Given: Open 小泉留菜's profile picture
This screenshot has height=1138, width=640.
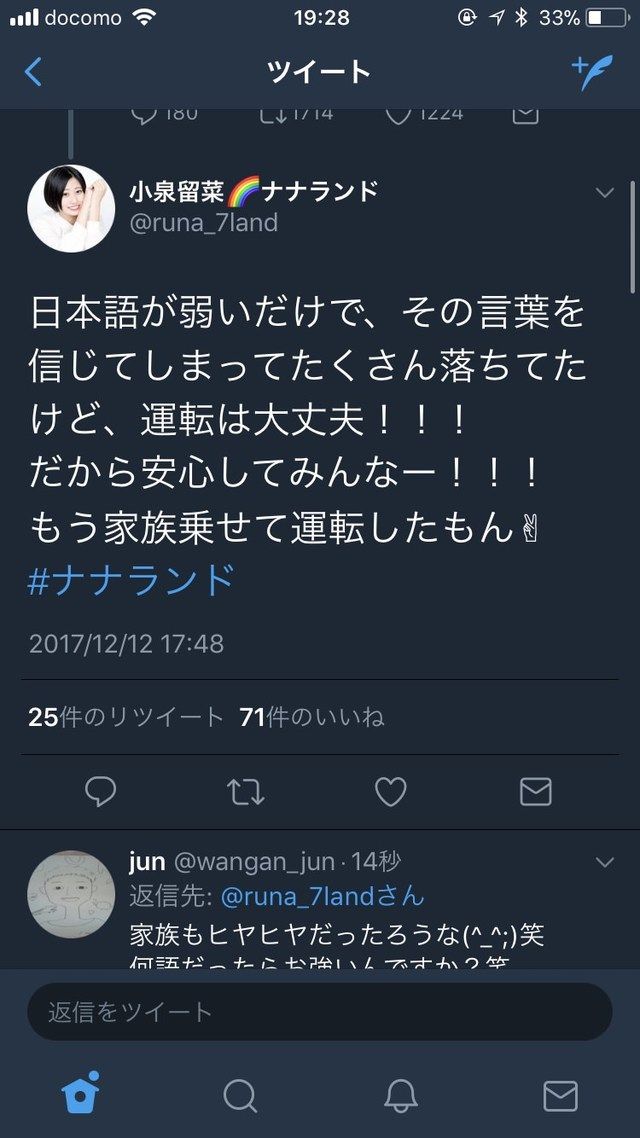Looking at the screenshot, I should pyautogui.click(x=71, y=208).
